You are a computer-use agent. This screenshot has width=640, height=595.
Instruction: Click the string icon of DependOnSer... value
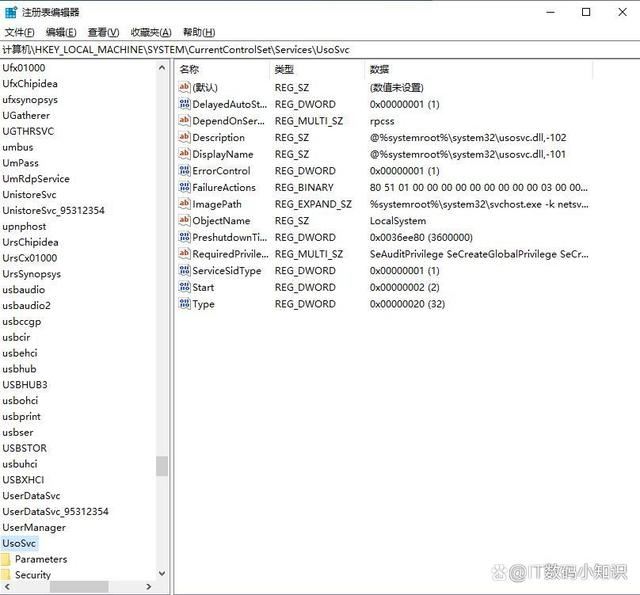[184, 120]
